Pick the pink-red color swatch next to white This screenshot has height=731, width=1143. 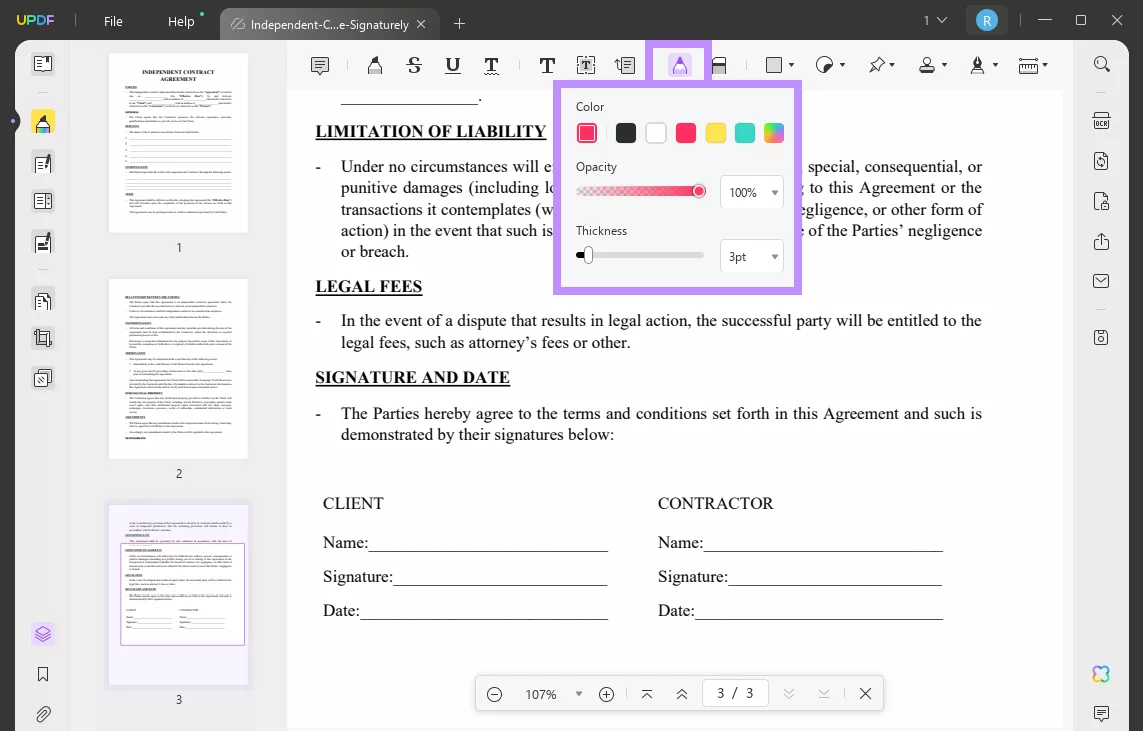coord(685,133)
